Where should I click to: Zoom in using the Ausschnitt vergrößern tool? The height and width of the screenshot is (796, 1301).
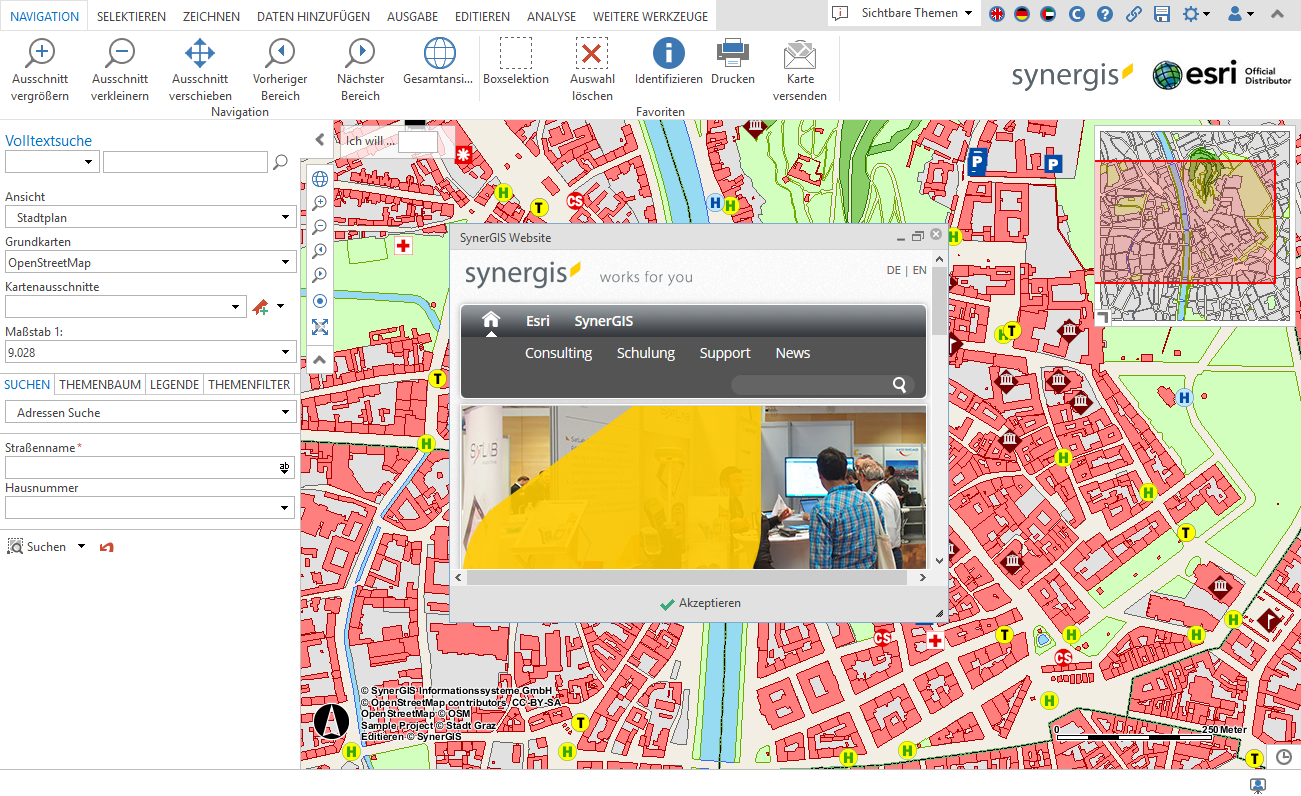[40, 62]
